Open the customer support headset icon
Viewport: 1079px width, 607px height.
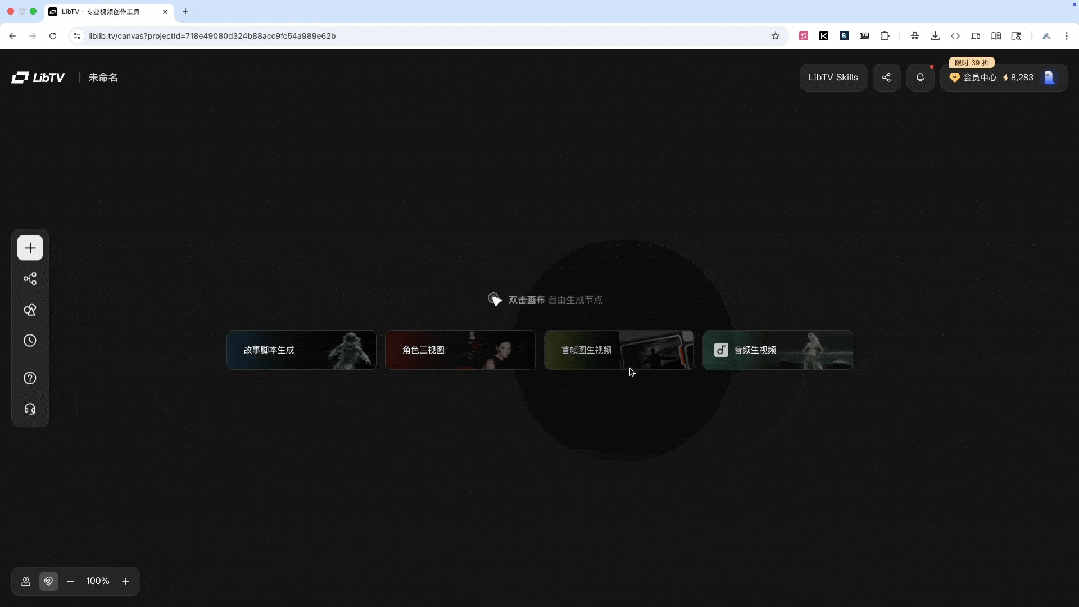point(30,409)
